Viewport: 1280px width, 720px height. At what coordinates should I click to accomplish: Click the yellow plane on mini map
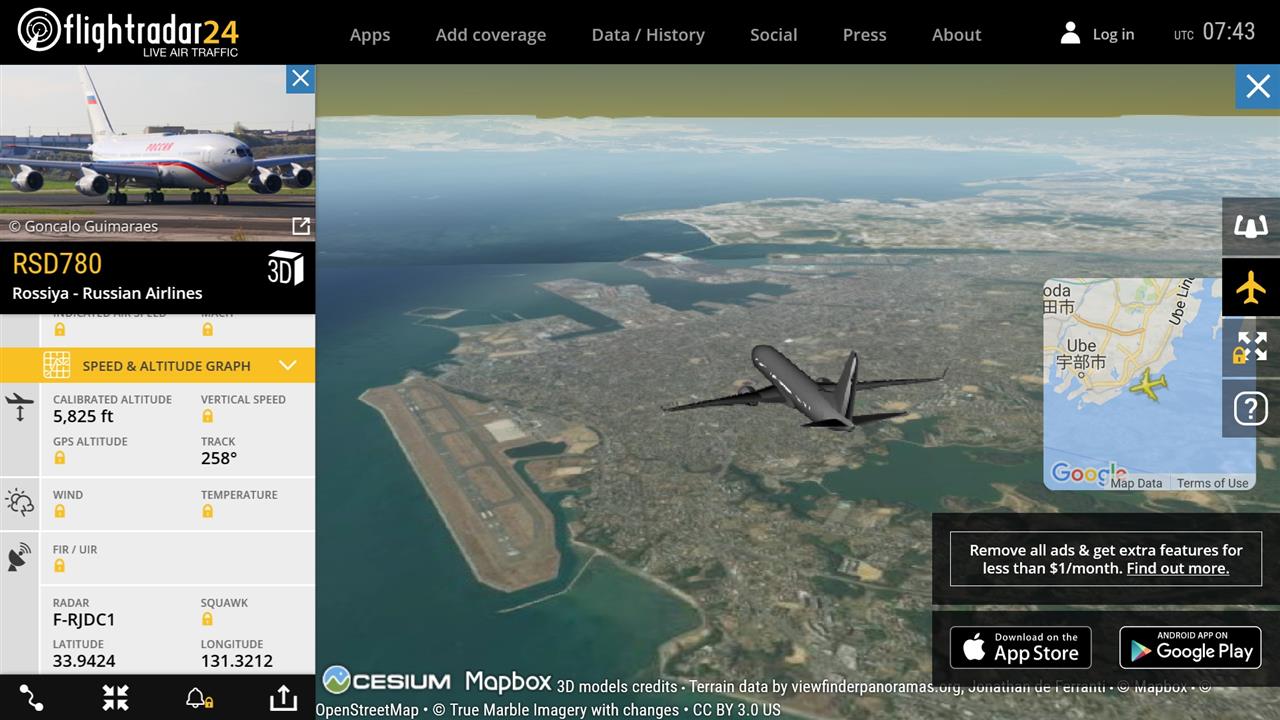[1148, 385]
